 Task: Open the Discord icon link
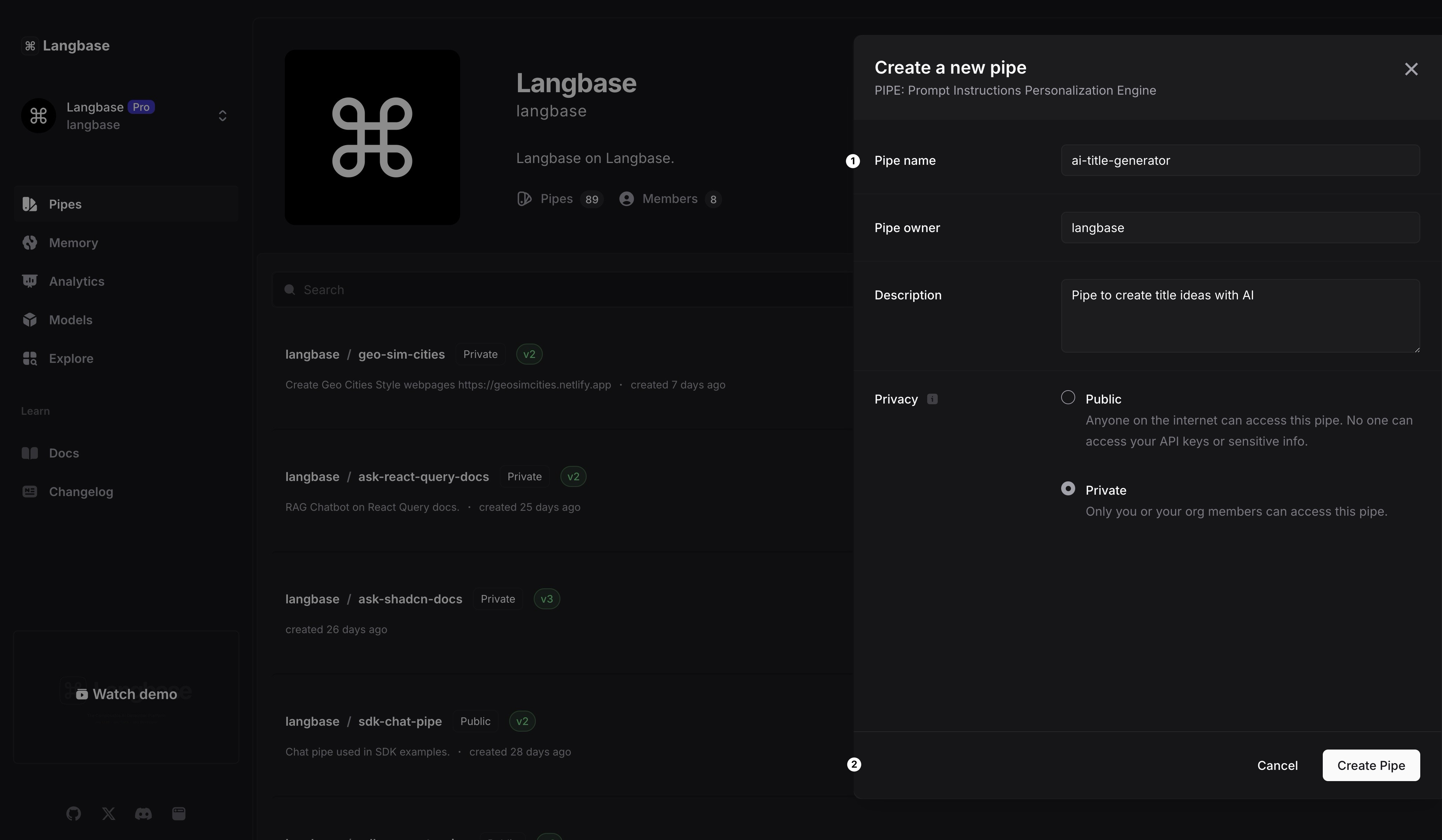click(143, 813)
